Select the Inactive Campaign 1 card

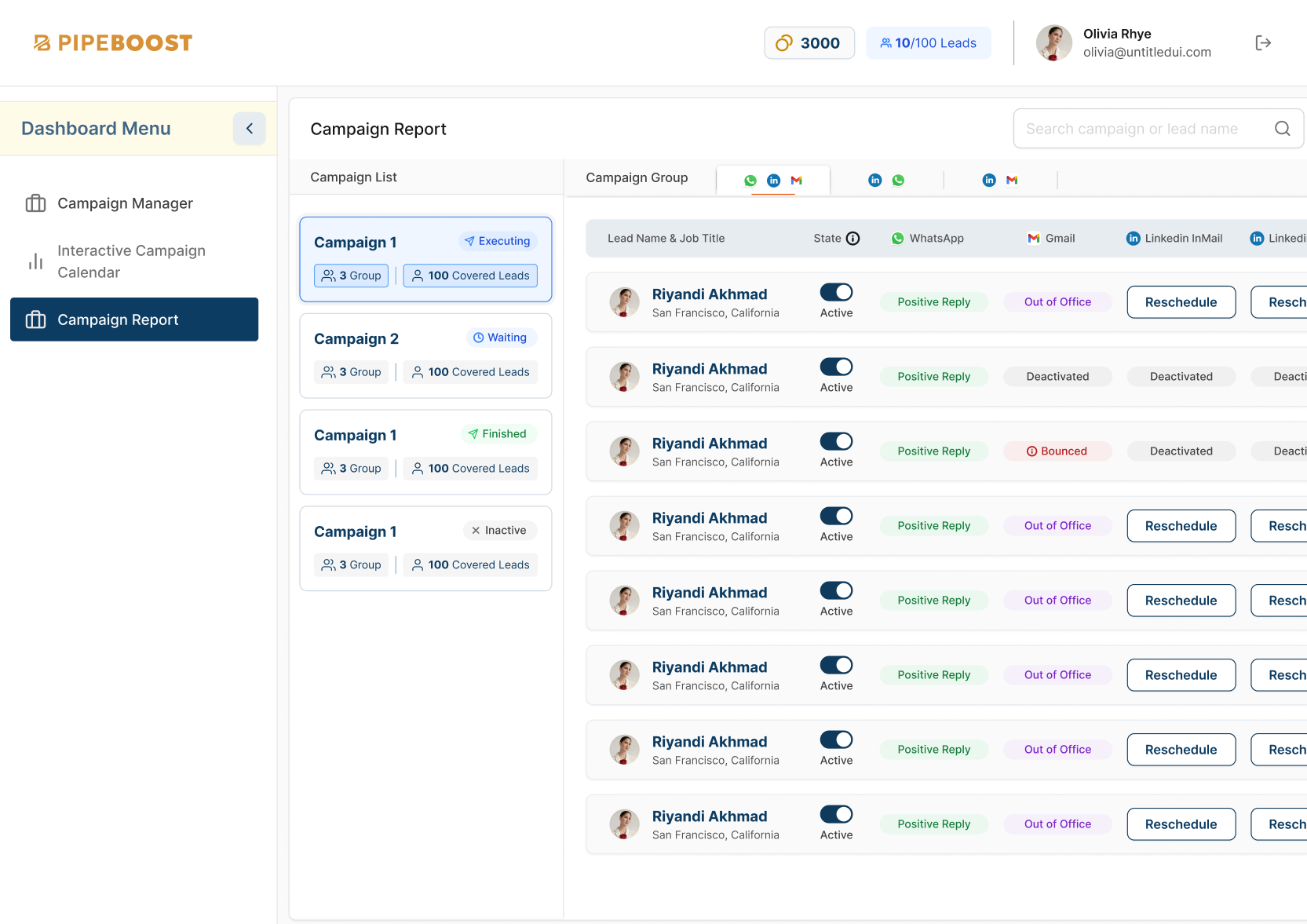tap(425, 549)
